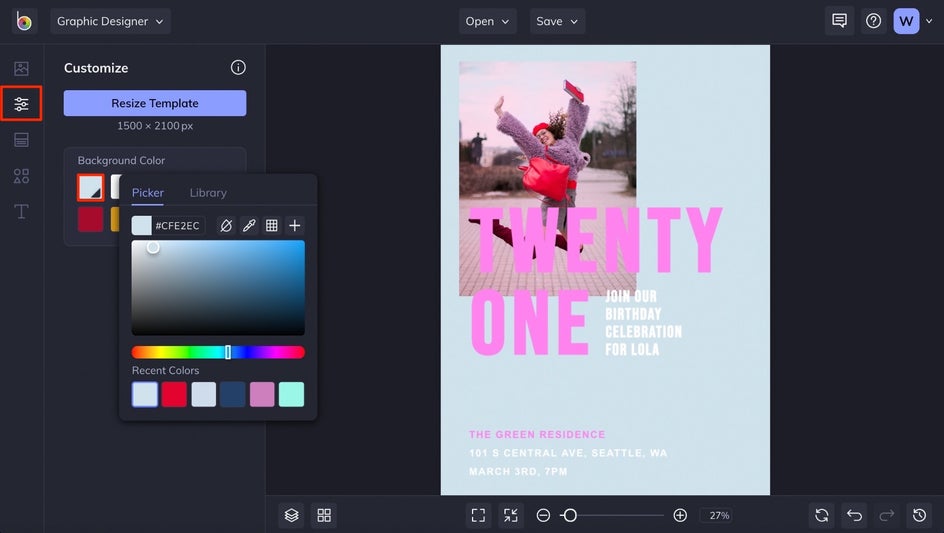Screen dimensions: 944x533
Task: Zoom out with the minus icon
Action: (543, 515)
